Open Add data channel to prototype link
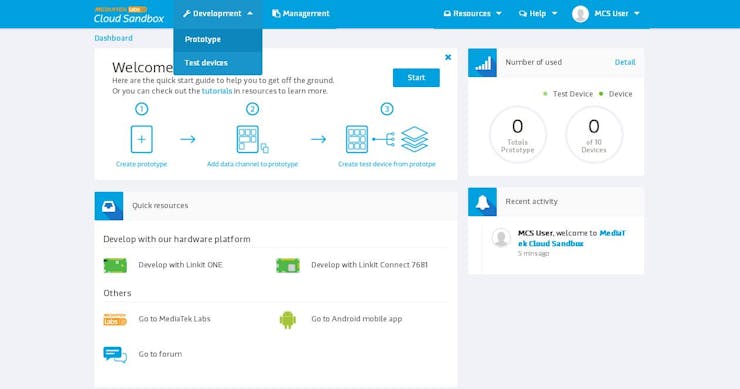This screenshot has height=389, width=740. [252, 164]
